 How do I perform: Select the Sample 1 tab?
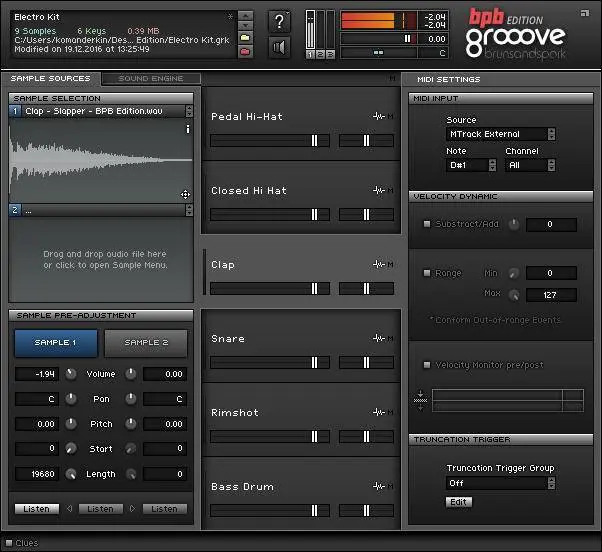56,343
